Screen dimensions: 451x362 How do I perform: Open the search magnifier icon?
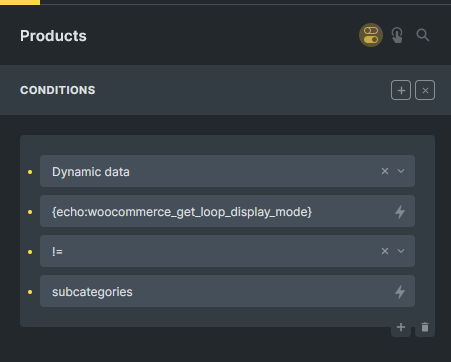tap(423, 35)
